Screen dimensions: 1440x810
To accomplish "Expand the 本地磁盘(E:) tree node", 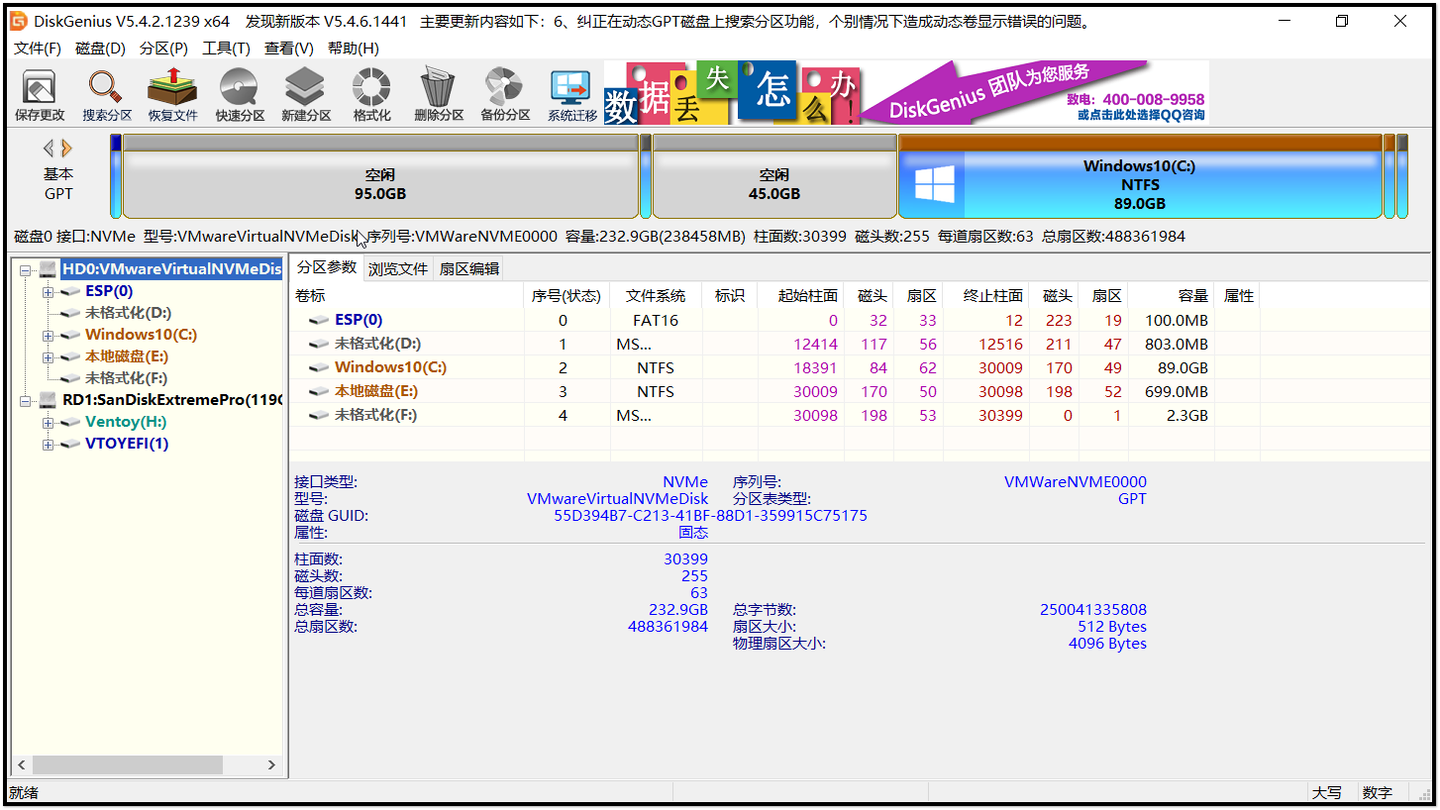I will point(48,357).
